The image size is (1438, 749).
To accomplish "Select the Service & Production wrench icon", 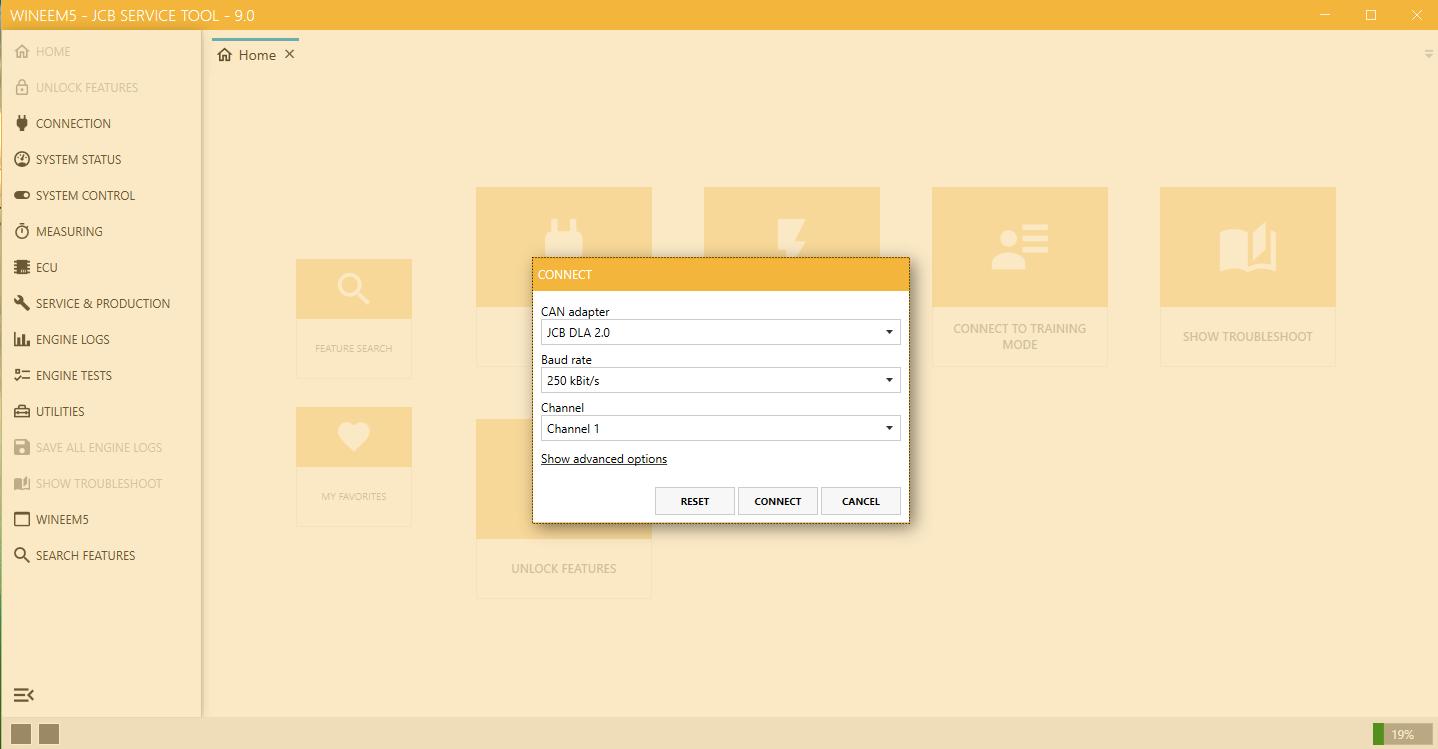I will click(22, 303).
